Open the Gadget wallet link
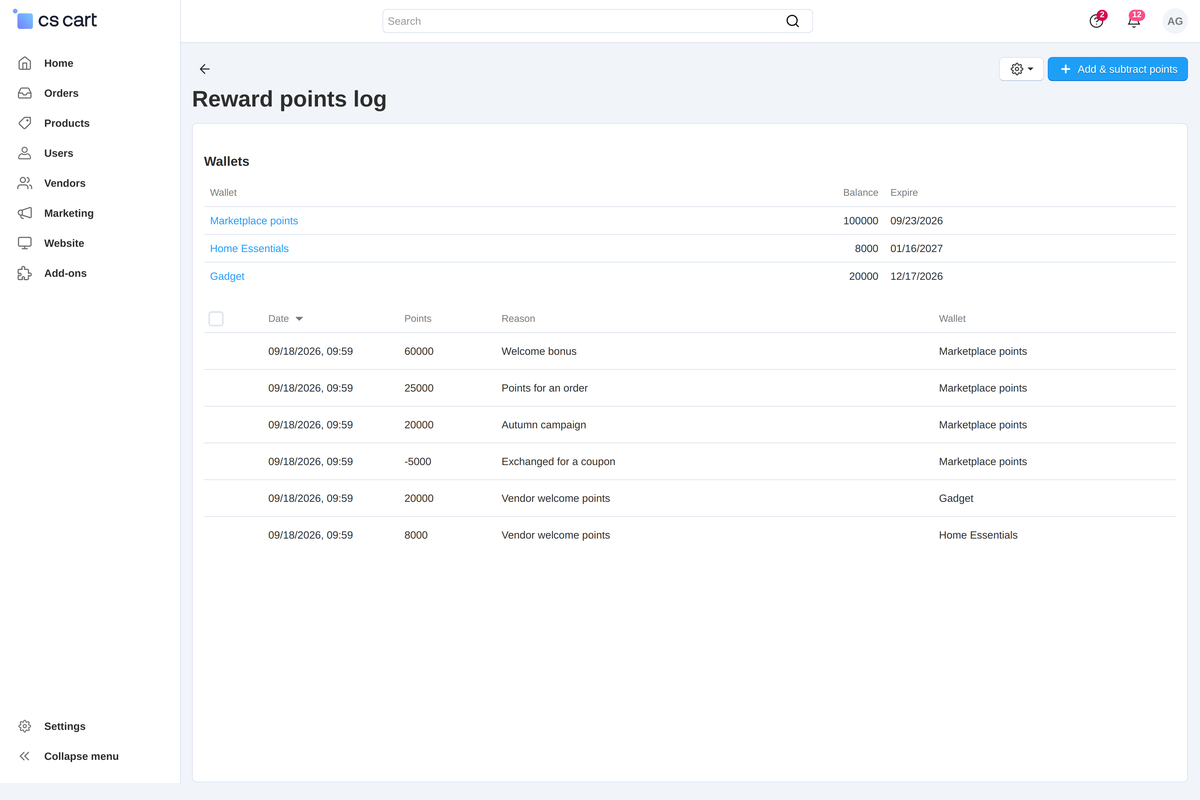 227,277
